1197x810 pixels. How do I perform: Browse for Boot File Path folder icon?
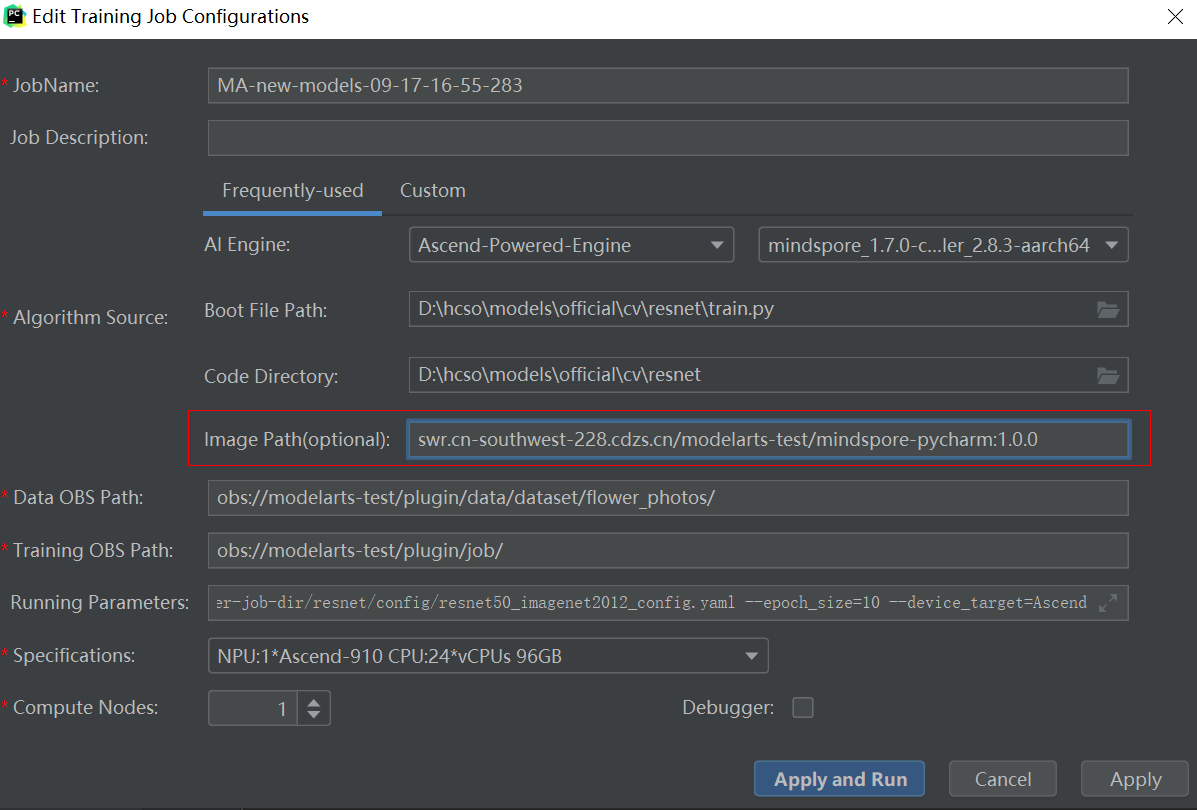(x=1107, y=310)
